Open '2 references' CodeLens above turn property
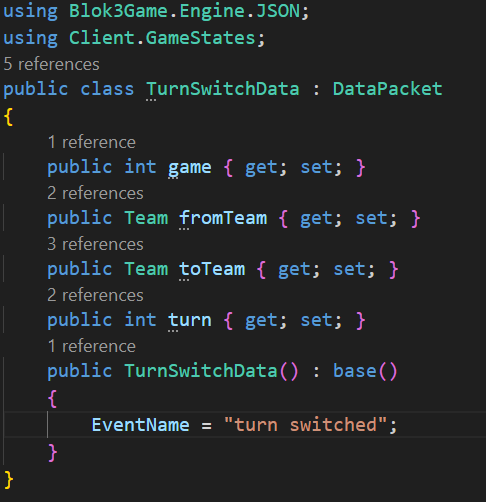Screen dimensions: 486x502 pyautogui.click(x=95, y=295)
